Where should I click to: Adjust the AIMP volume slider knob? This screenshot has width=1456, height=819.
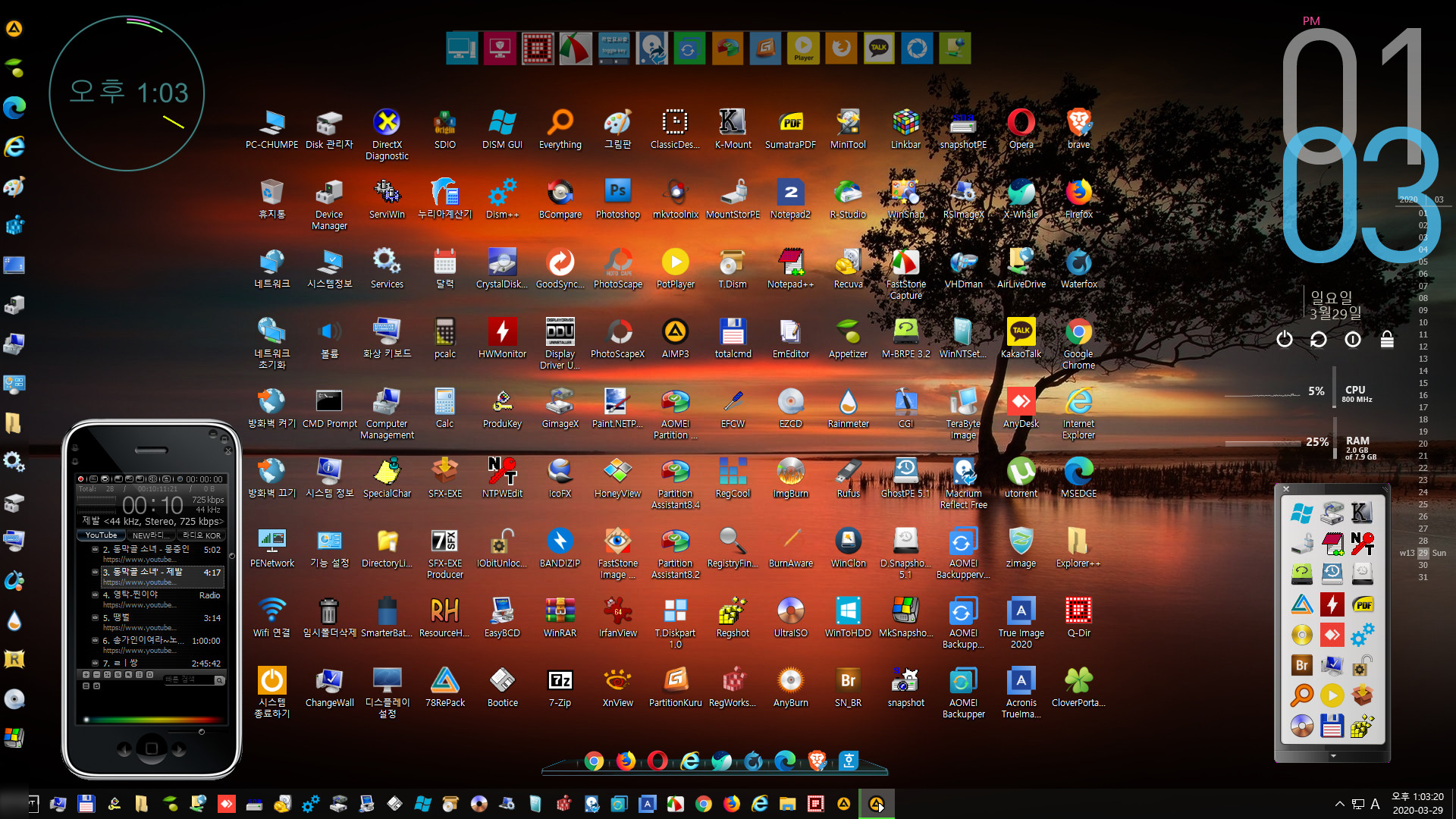point(202,732)
